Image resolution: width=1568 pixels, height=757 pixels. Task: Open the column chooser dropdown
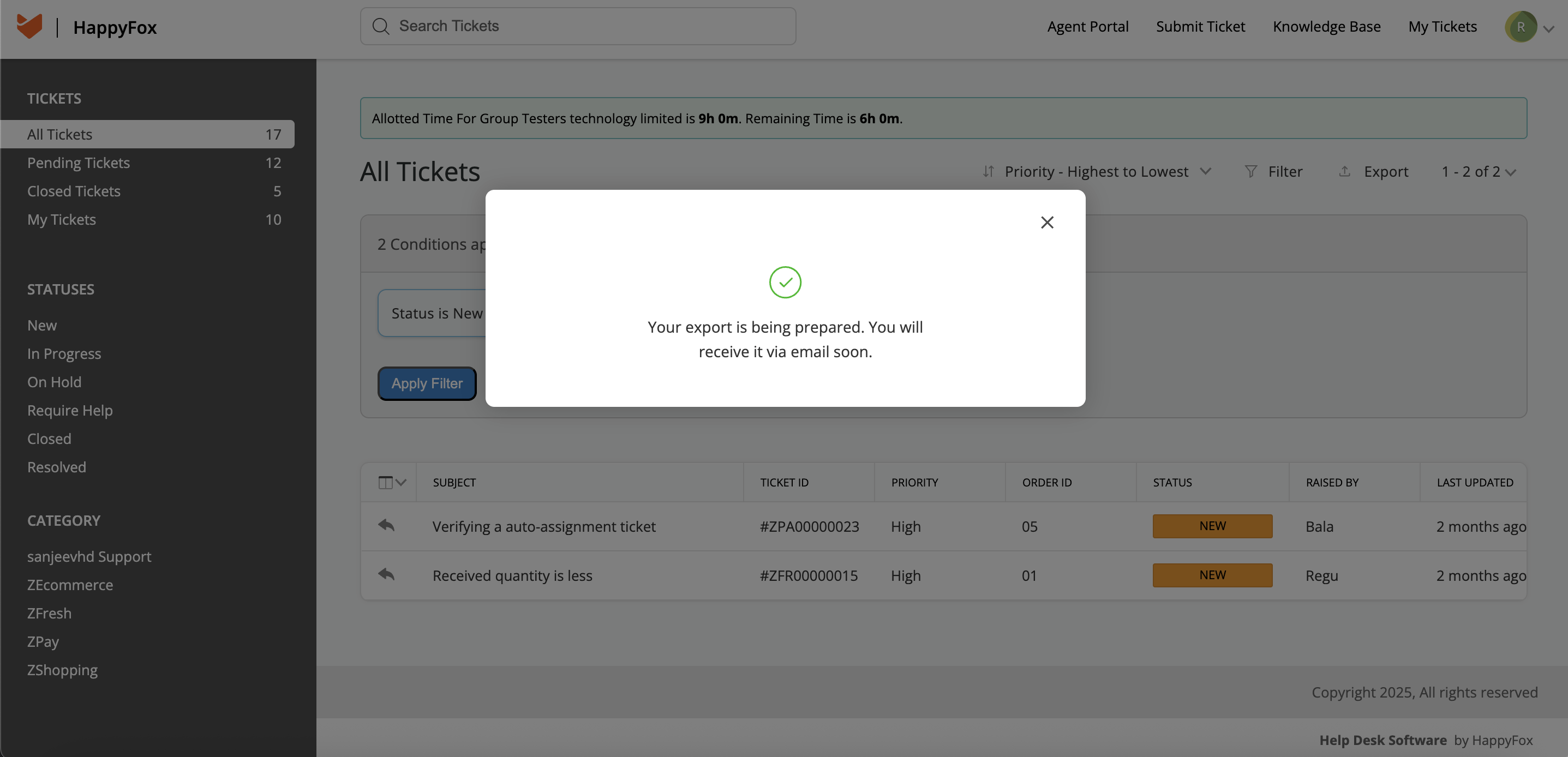[x=392, y=483]
